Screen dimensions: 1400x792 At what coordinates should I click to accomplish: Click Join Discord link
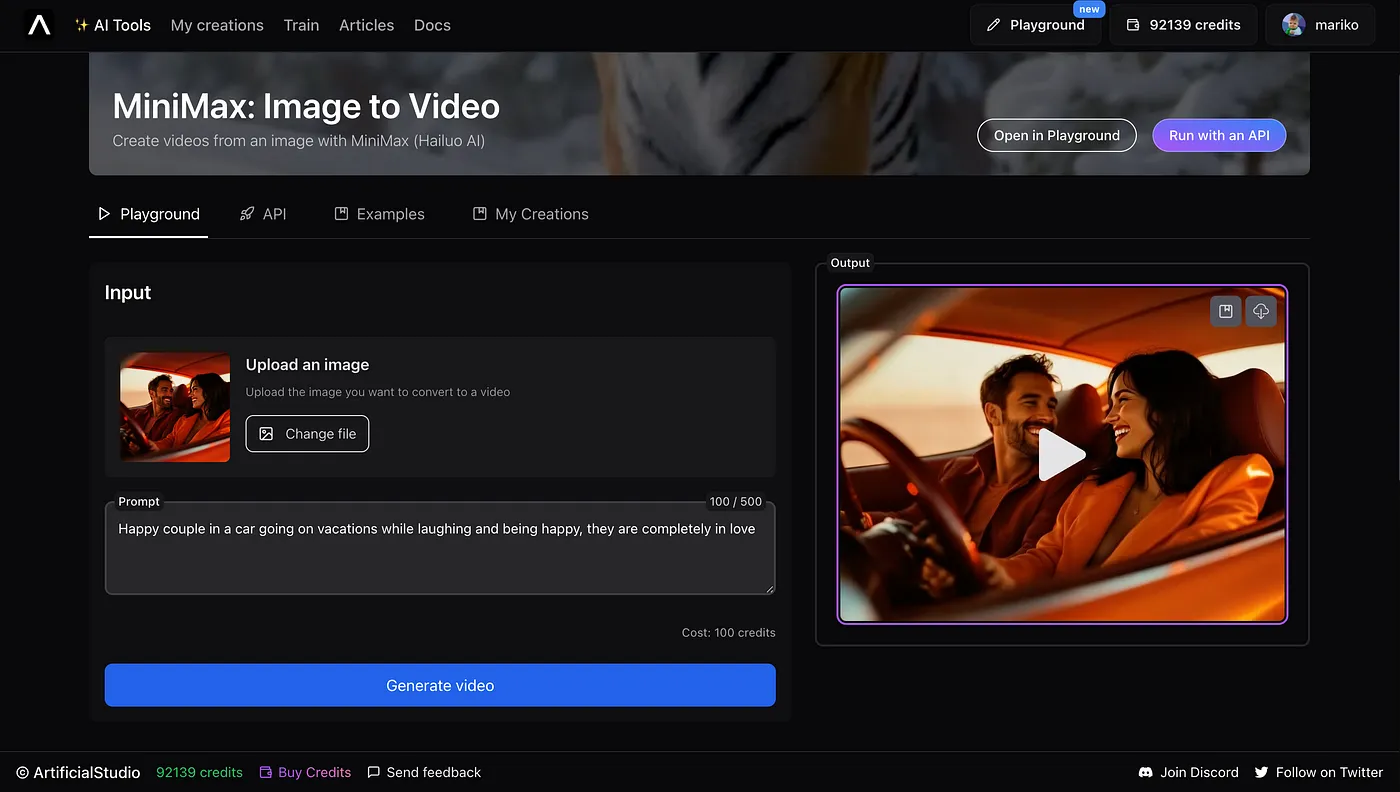coord(1188,772)
